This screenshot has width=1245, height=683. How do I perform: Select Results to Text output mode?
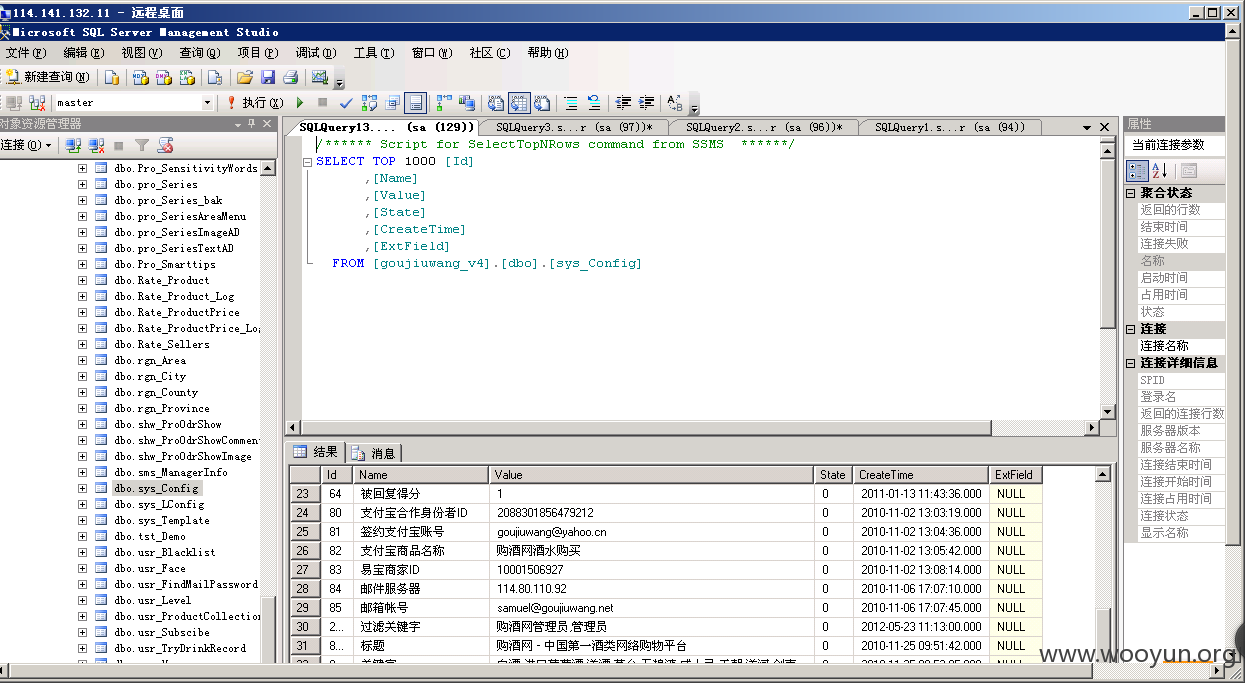click(x=496, y=102)
